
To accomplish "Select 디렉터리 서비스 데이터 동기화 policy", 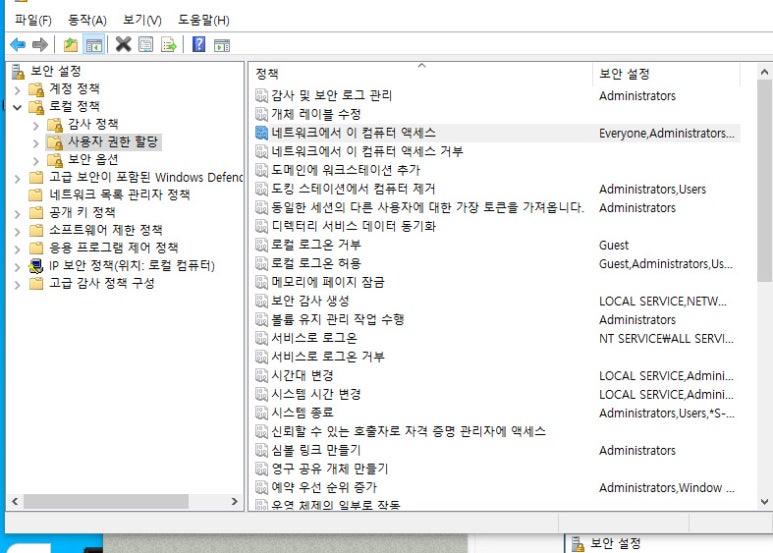I will tap(353, 226).
